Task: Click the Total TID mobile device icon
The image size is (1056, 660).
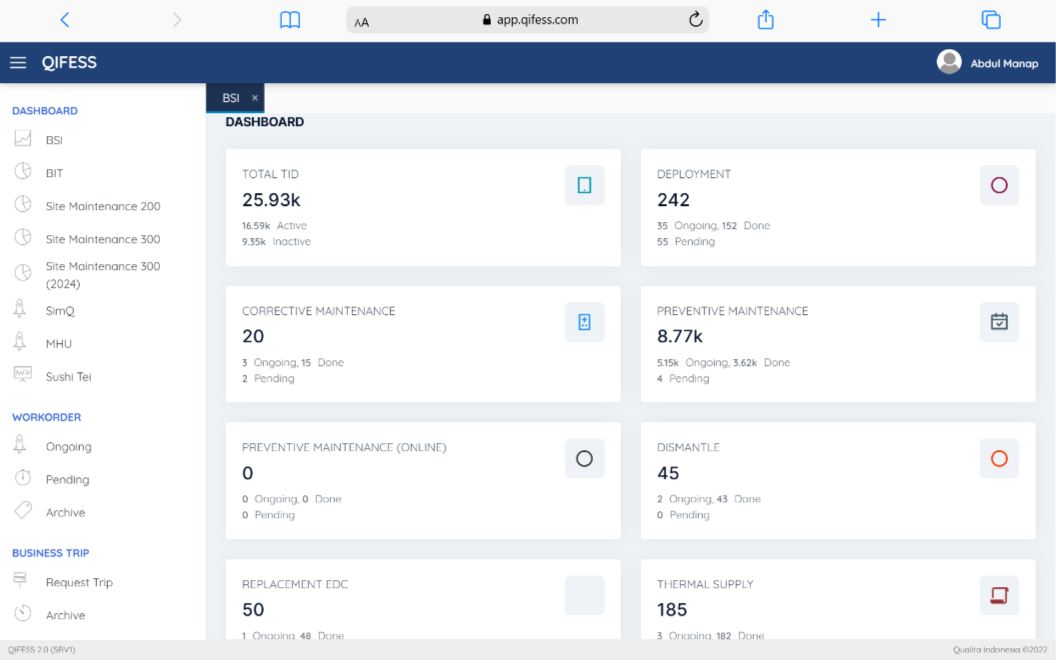Action: pos(584,185)
